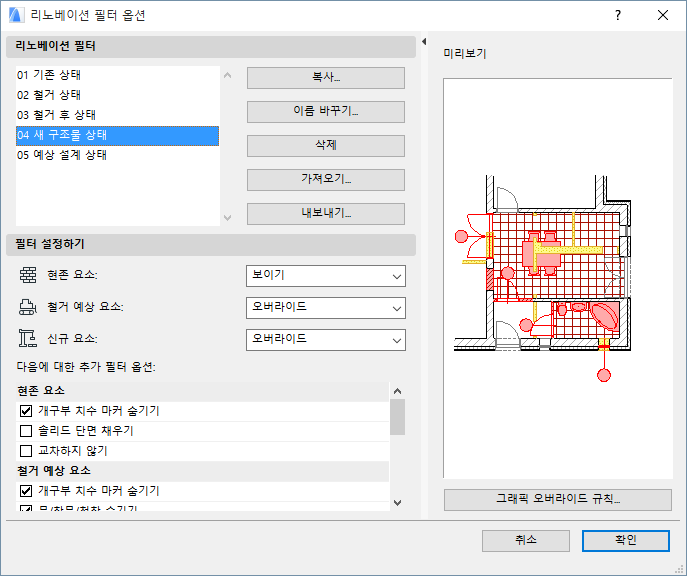Click the new elements crane icon
Image resolution: width=687 pixels, height=576 pixels.
pos(28,339)
